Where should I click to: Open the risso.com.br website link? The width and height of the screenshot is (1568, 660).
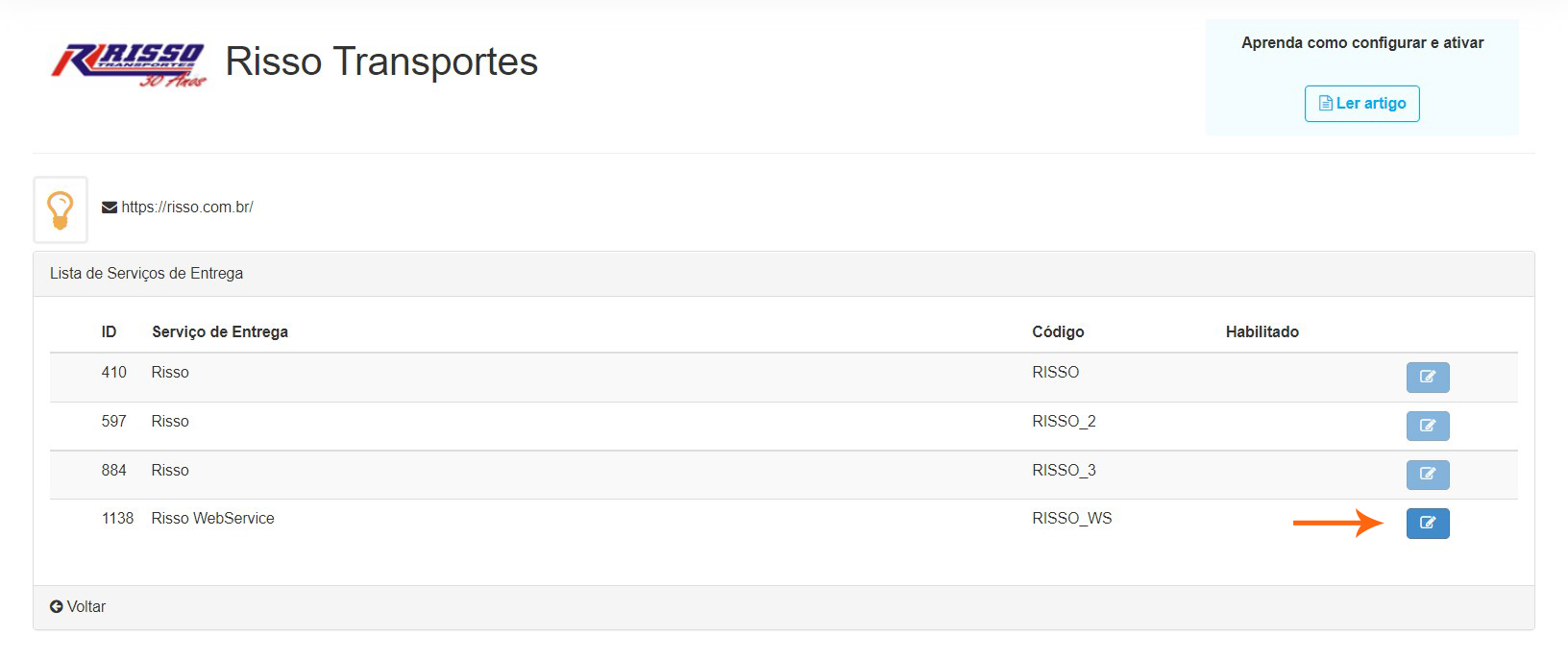coord(187,208)
